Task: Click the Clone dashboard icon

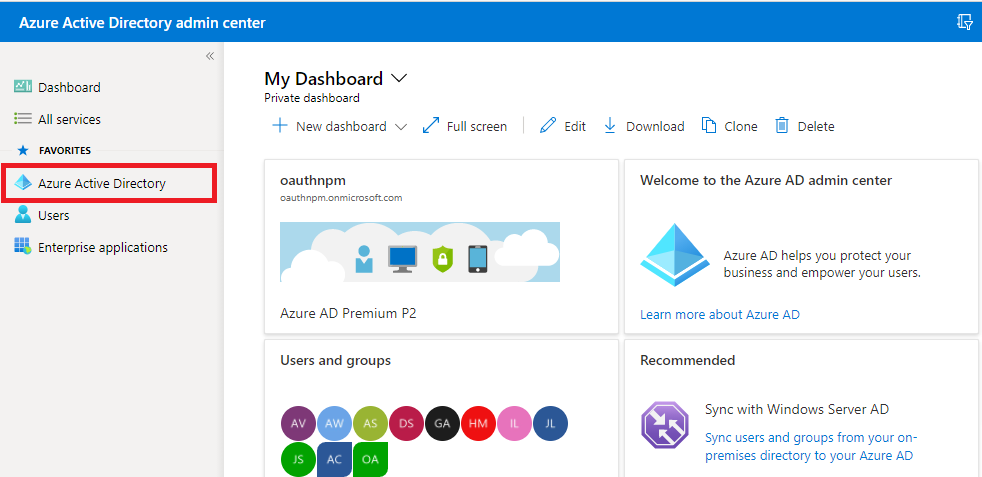Action: [709, 126]
